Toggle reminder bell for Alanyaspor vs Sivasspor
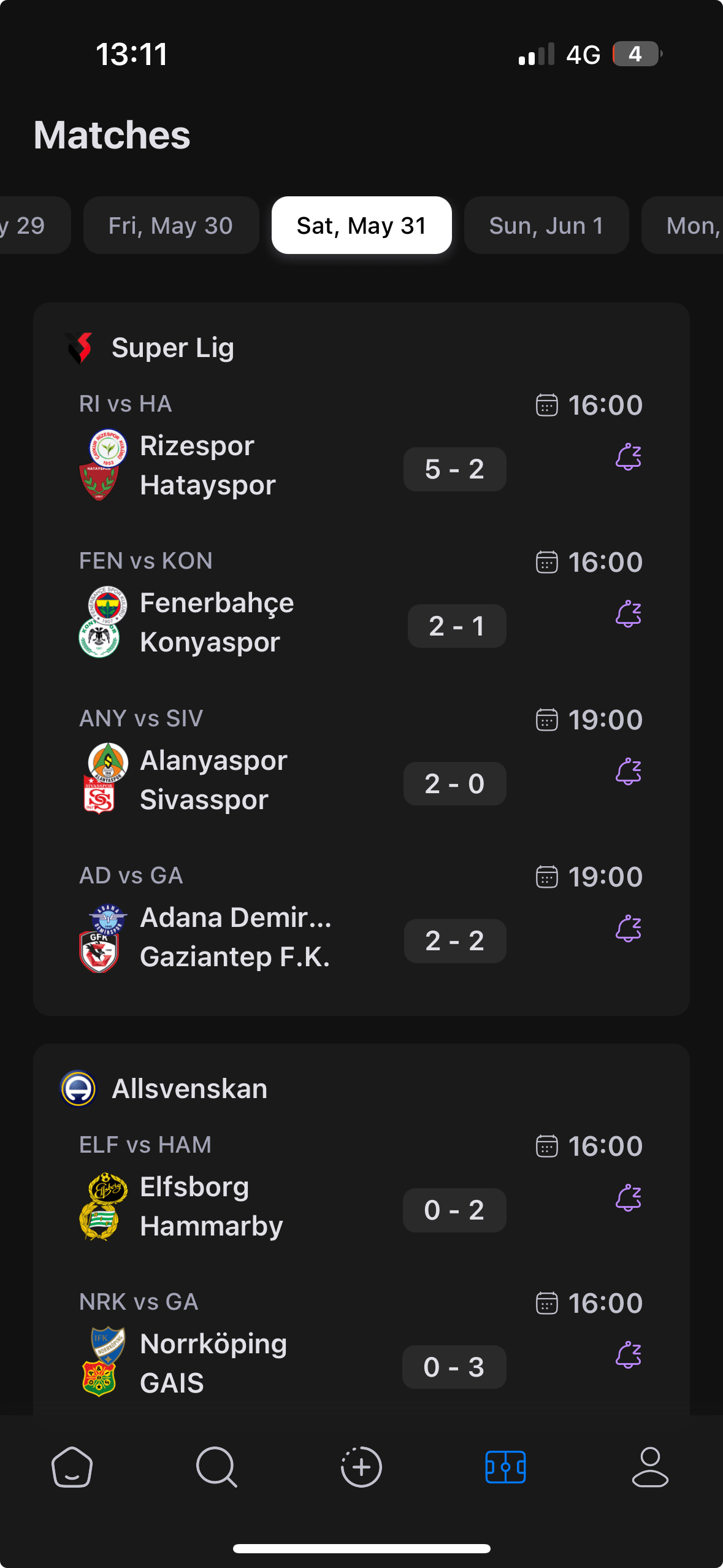The height and width of the screenshot is (1568, 723). click(x=629, y=771)
